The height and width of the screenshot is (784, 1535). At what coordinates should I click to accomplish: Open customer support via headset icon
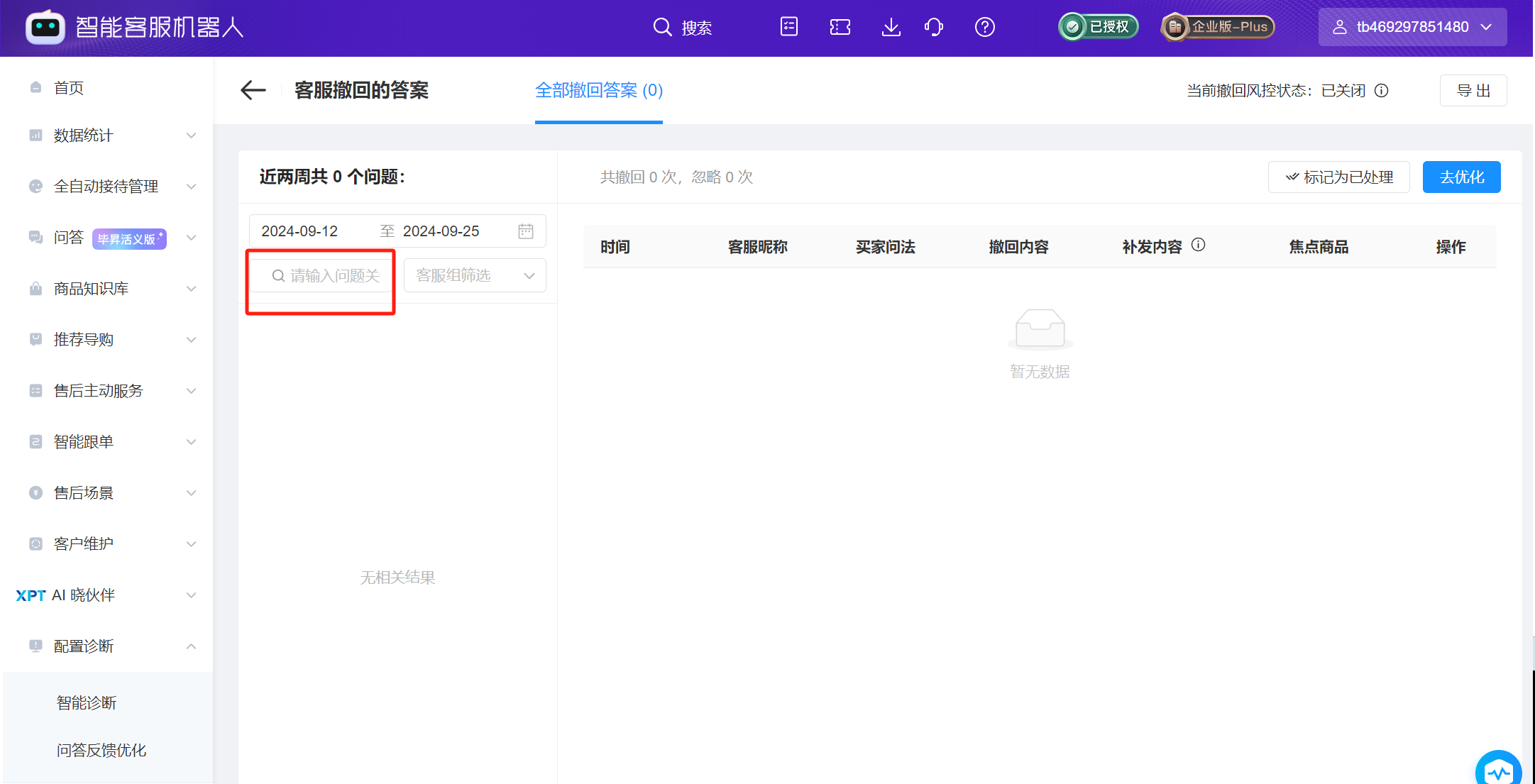point(934,27)
